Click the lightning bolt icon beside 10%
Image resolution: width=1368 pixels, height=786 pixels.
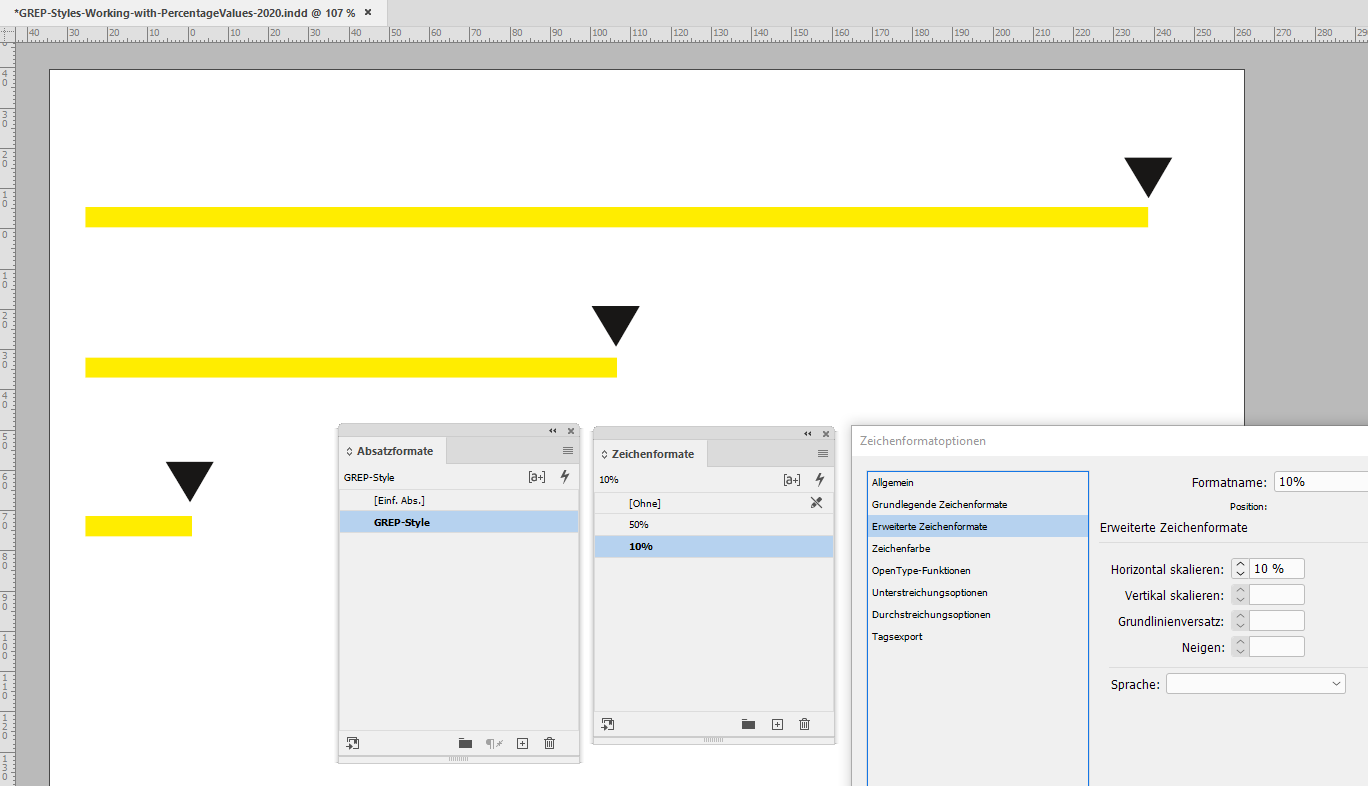coord(819,479)
